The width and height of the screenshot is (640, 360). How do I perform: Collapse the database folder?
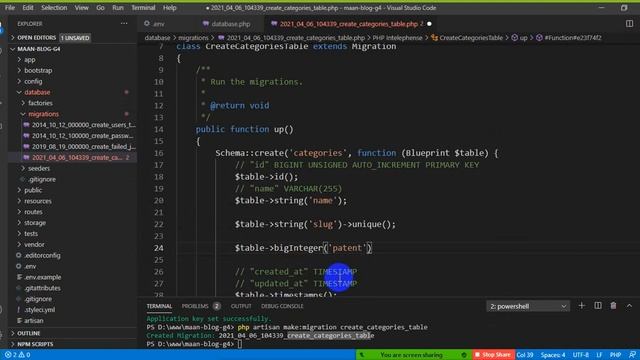pos(37,92)
